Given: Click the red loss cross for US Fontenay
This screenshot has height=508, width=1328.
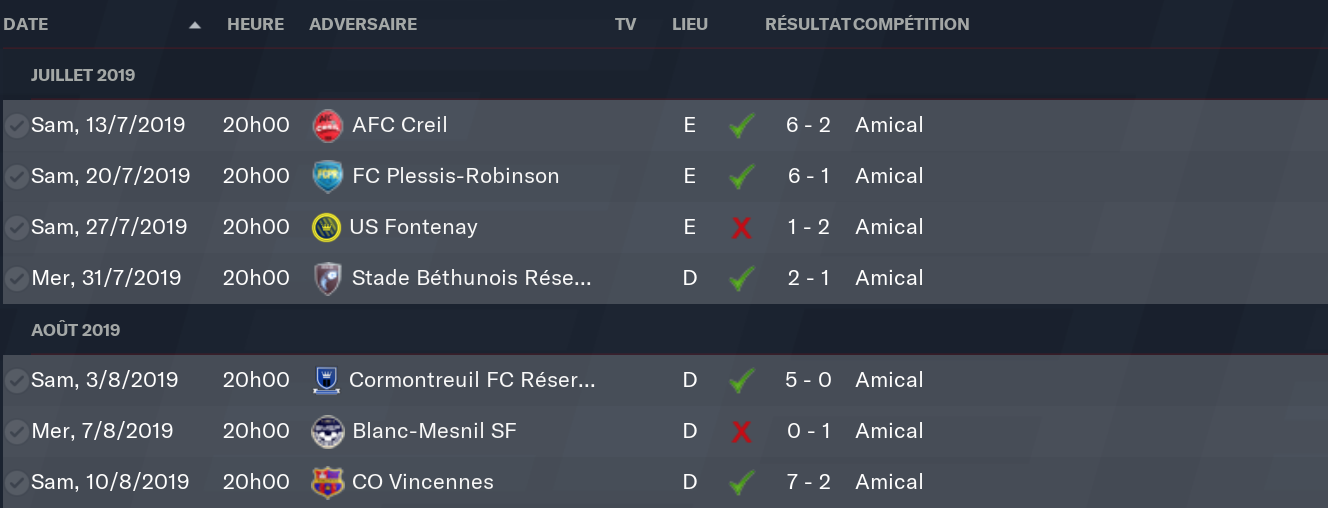Looking at the screenshot, I should (741, 228).
